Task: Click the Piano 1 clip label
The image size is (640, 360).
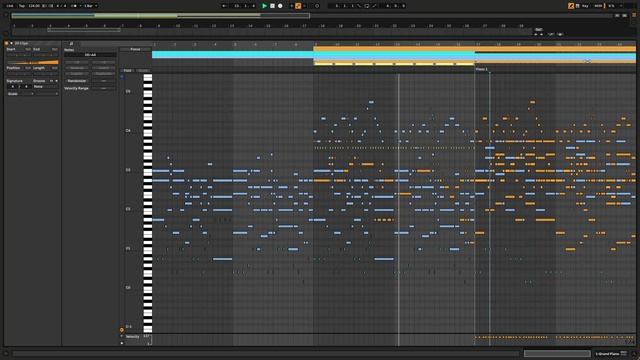Action: tap(482, 69)
